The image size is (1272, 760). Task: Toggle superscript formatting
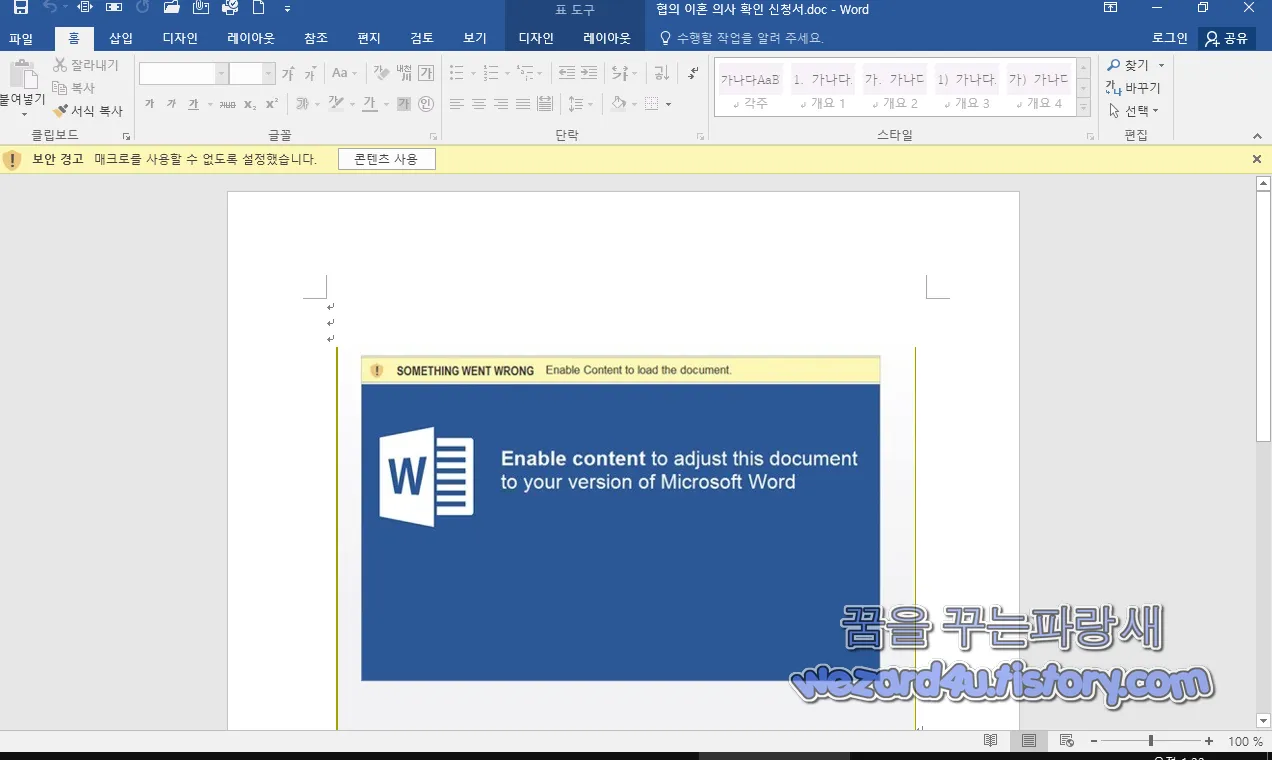272,104
